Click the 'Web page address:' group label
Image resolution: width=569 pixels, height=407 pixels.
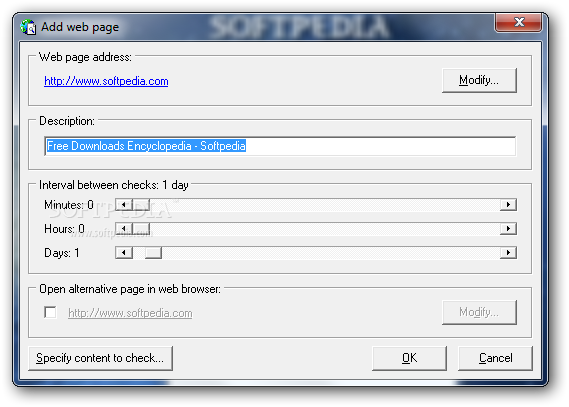point(85,57)
